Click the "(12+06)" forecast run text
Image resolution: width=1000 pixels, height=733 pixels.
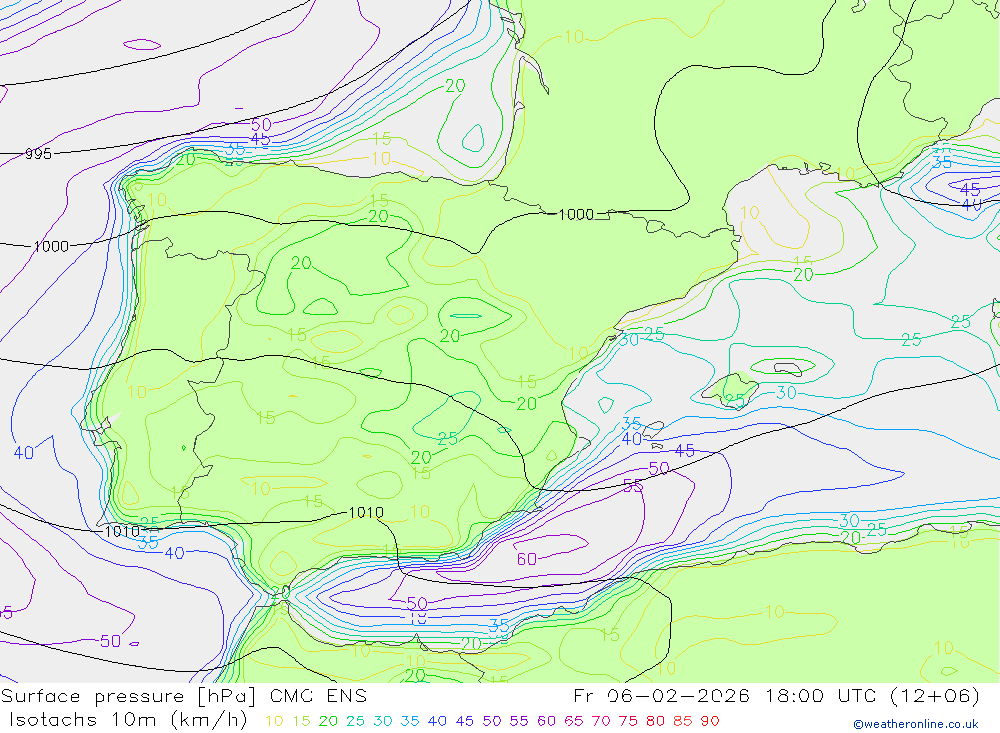(x=934, y=696)
